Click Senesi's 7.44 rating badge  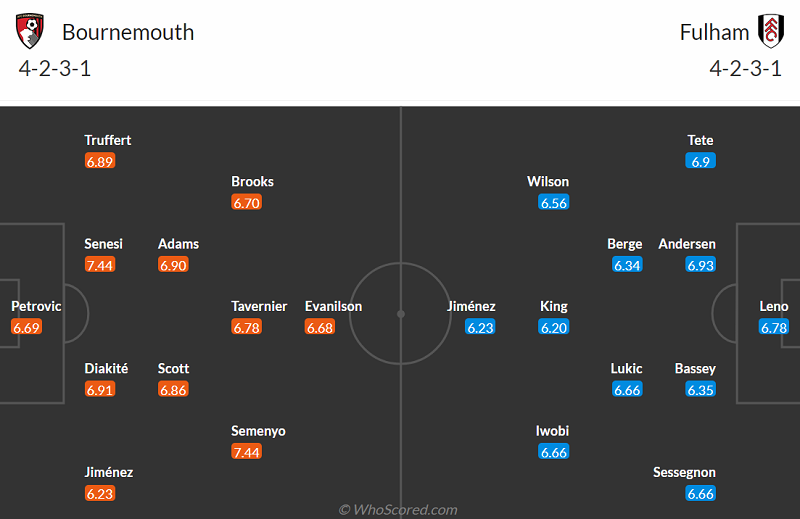(x=100, y=265)
